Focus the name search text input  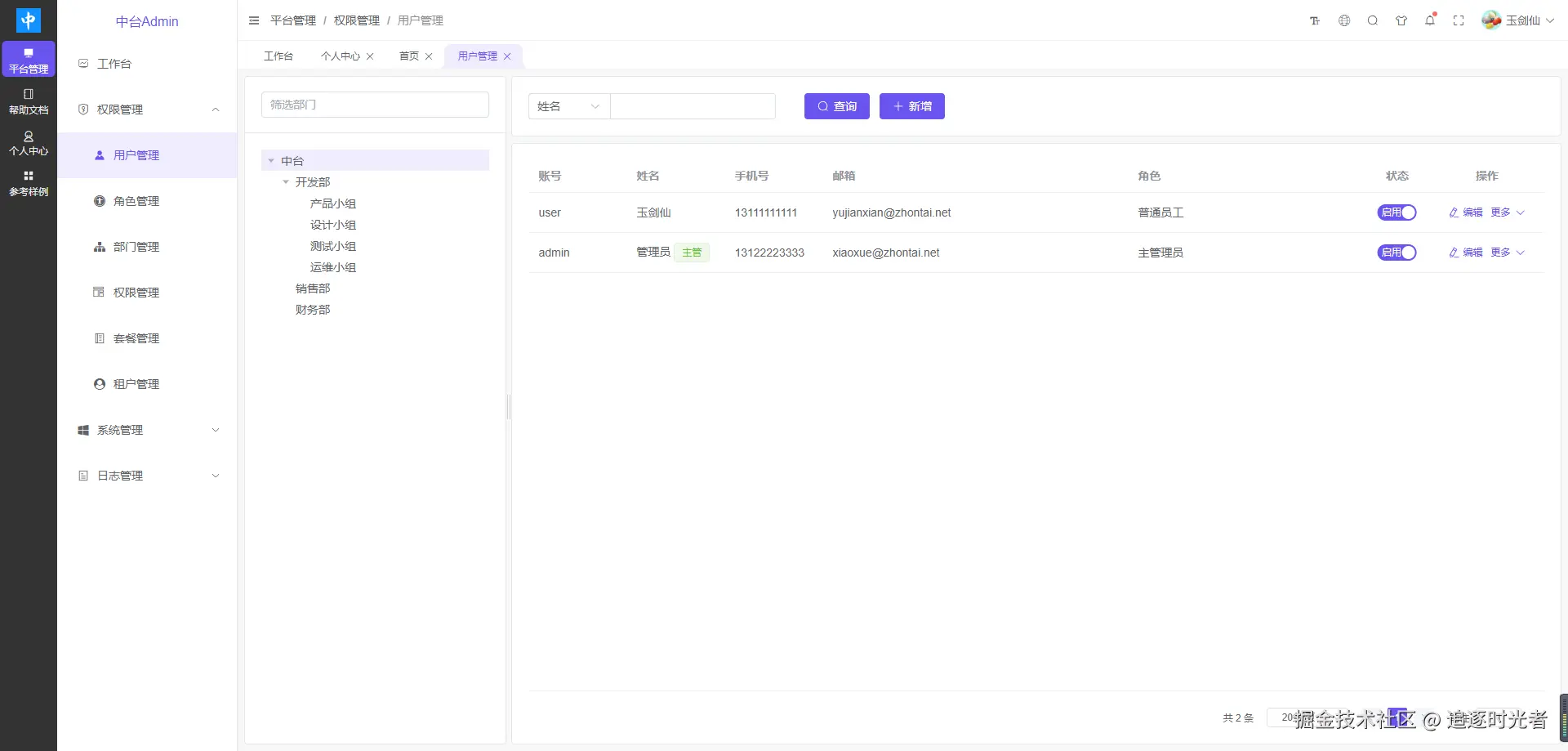[x=693, y=106]
